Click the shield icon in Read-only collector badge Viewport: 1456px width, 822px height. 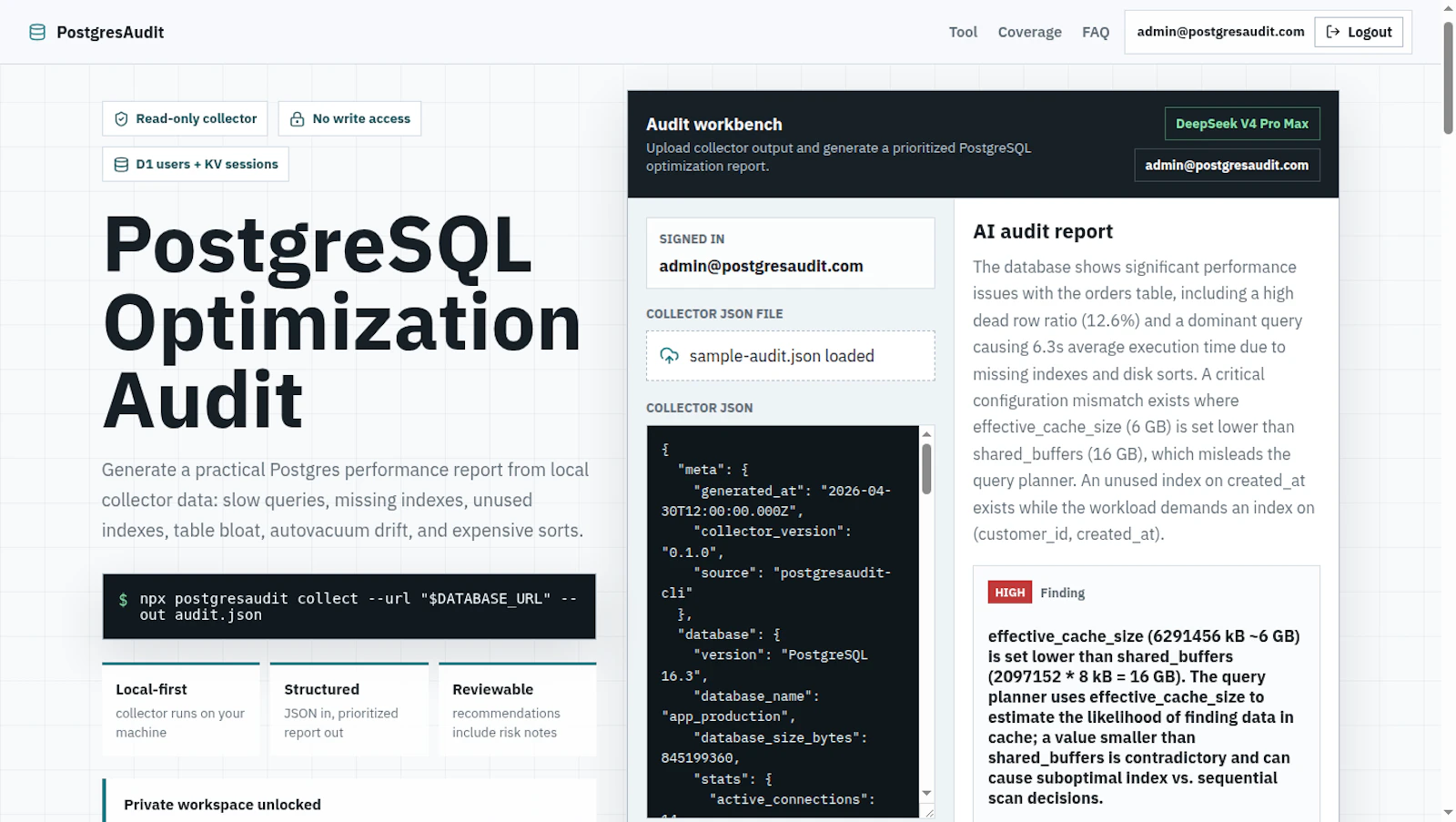(121, 119)
